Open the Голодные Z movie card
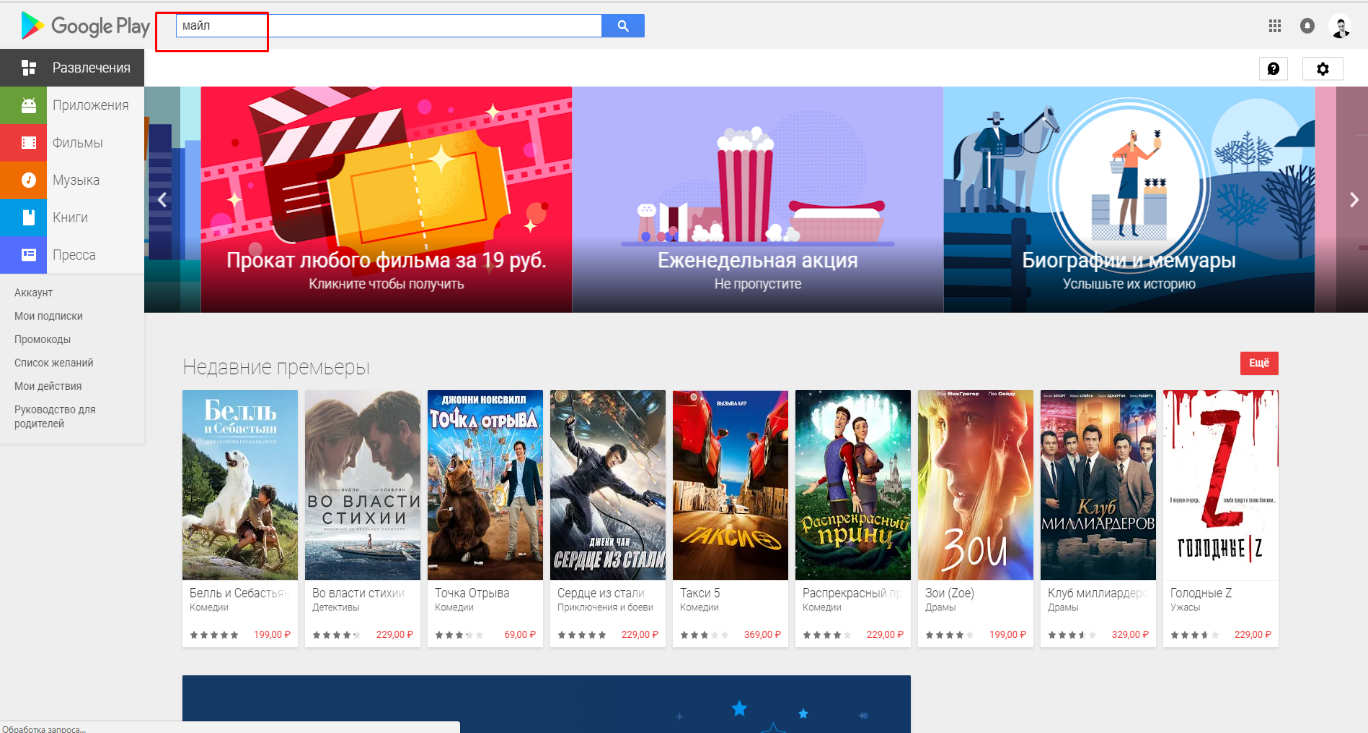This screenshot has height=733, width=1368. click(x=1220, y=485)
